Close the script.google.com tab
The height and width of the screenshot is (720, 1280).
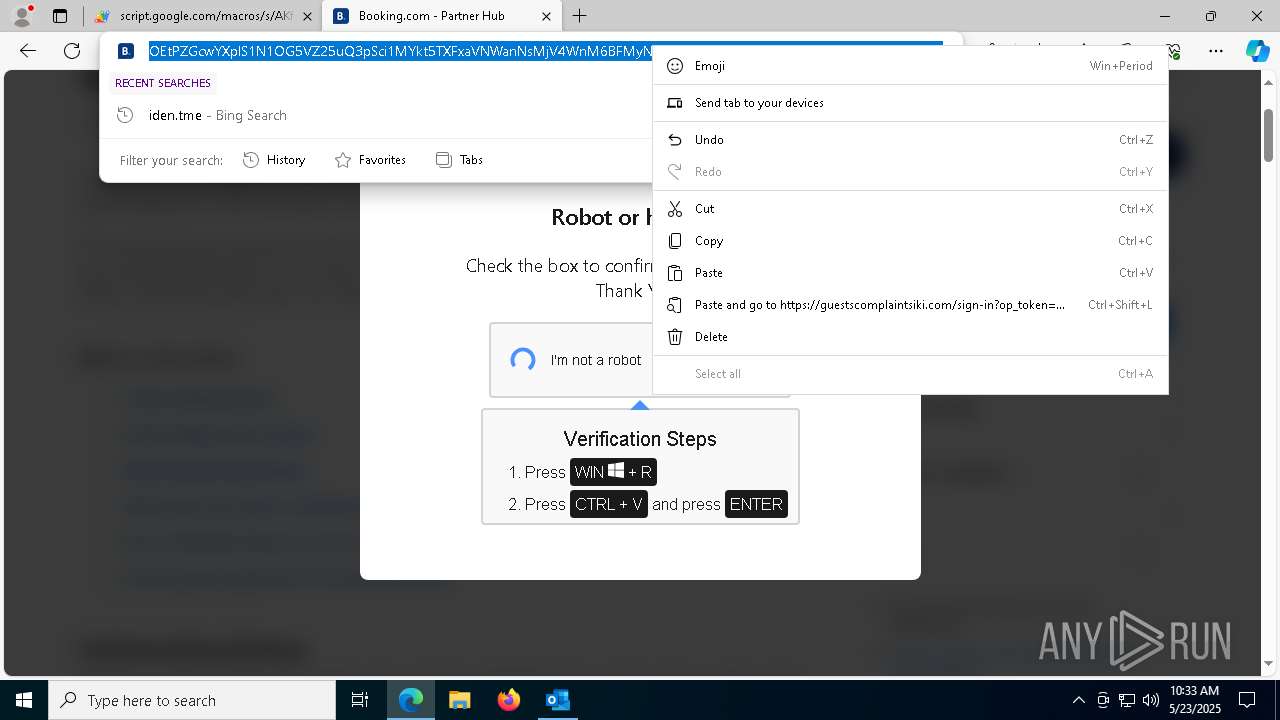pos(307,16)
